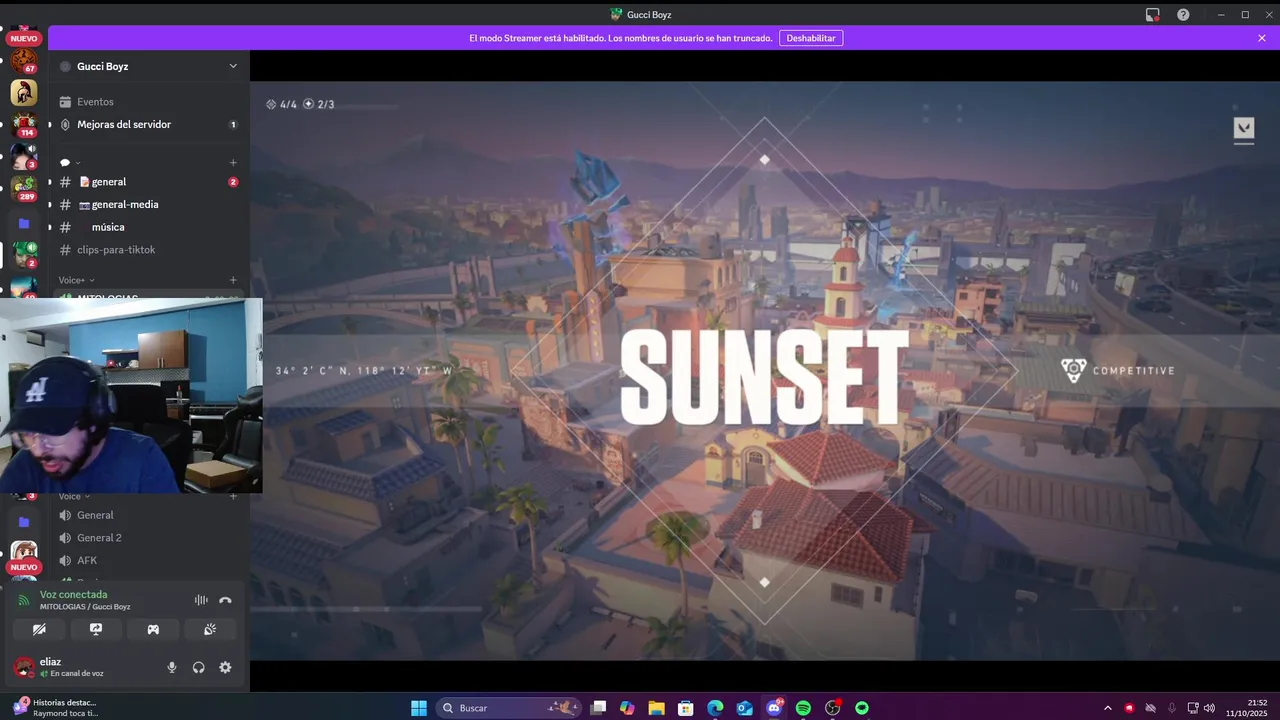This screenshot has height=720, width=1280.
Task: Collapse the Voice category
Action: [74, 496]
